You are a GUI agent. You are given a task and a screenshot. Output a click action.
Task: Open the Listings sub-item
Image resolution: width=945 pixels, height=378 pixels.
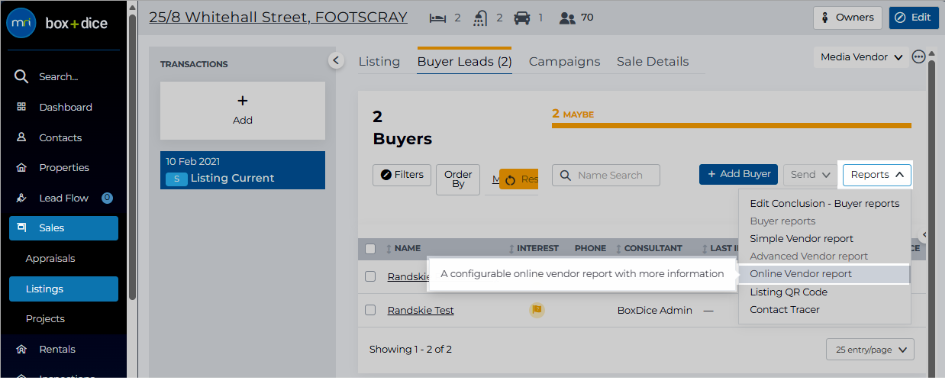[x=63, y=289]
